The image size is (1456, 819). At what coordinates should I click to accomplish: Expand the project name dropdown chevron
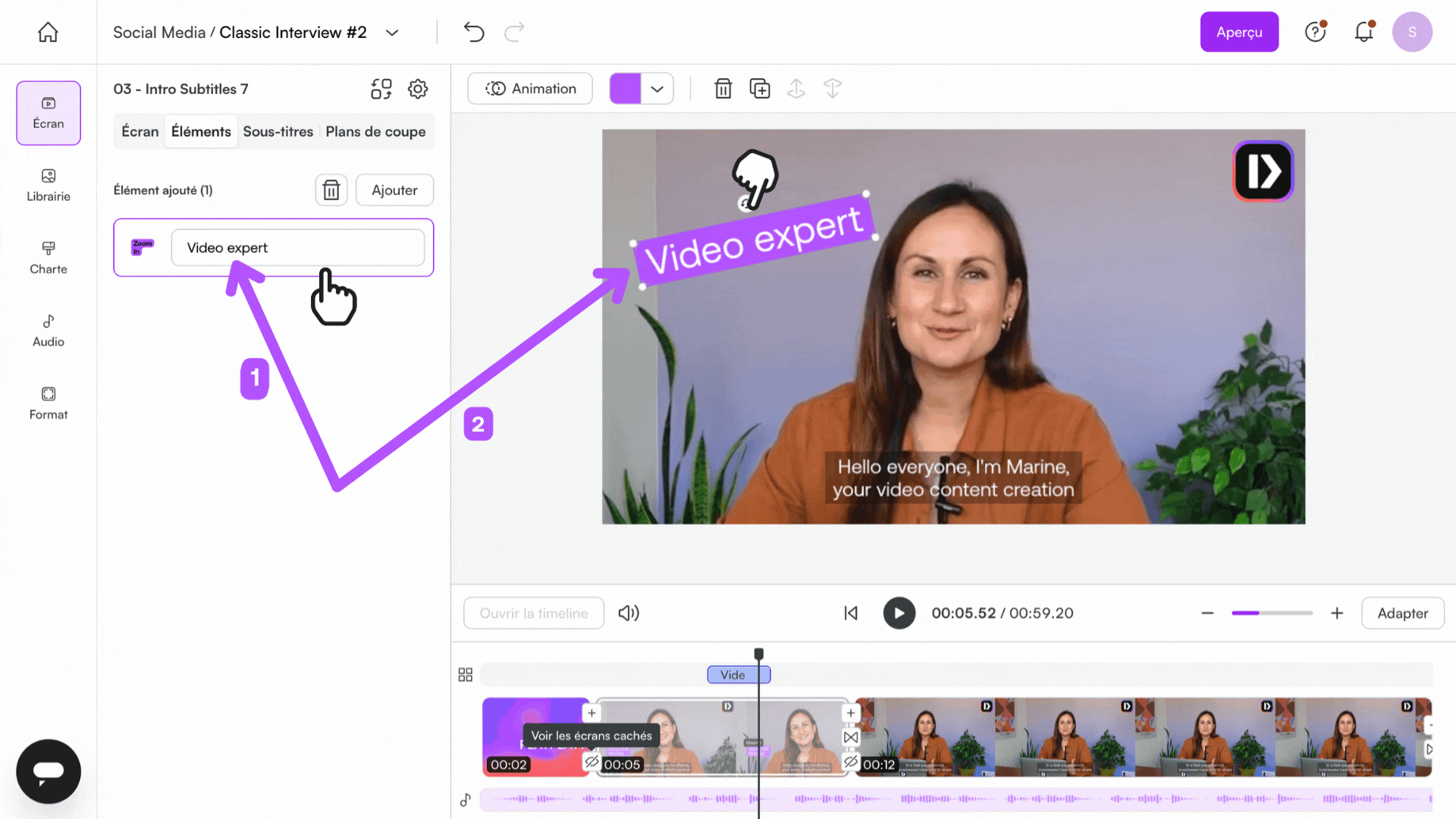click(392, 33)
